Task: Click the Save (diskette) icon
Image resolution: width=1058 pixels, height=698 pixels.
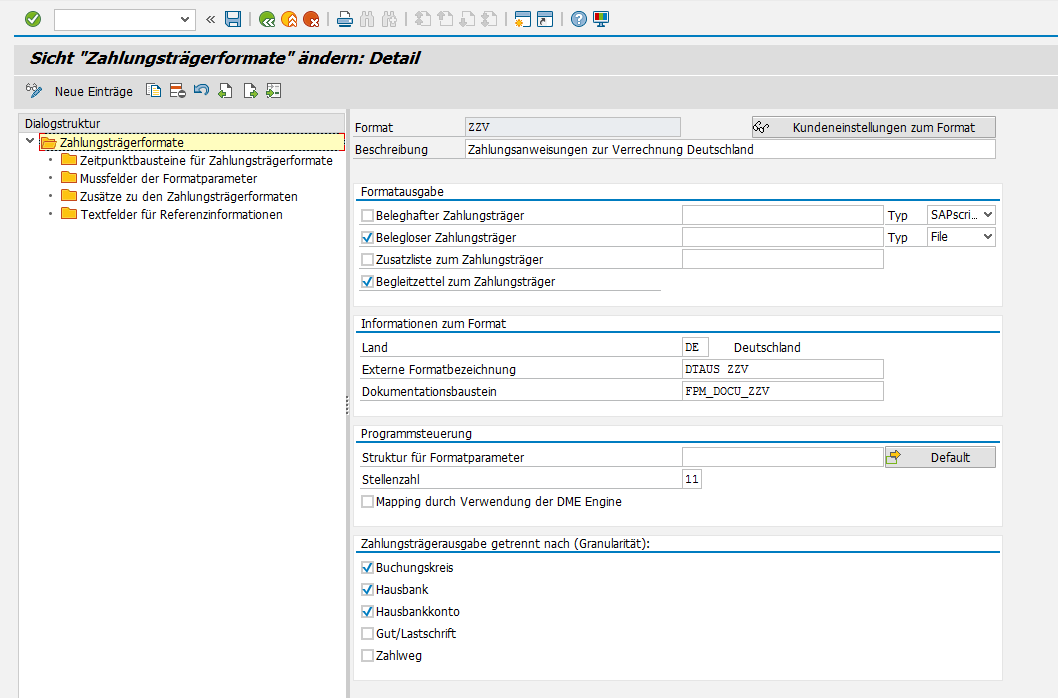Action: point(233,19)
